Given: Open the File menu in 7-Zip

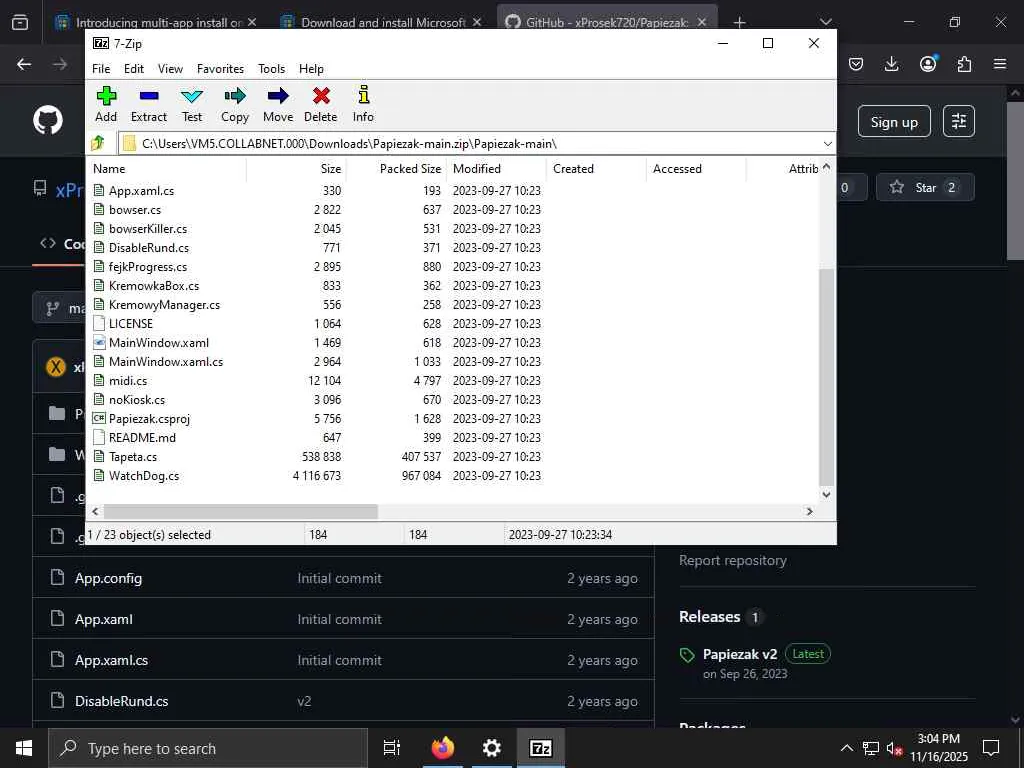Looking at the screenshot, I should coord(101,69).
